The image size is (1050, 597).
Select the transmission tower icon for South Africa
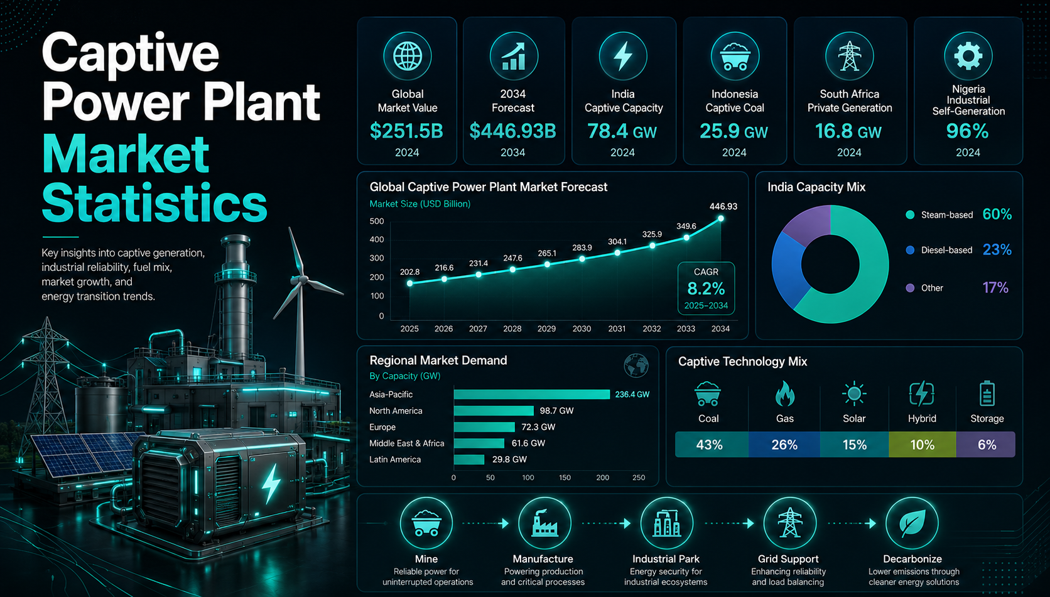849,56
